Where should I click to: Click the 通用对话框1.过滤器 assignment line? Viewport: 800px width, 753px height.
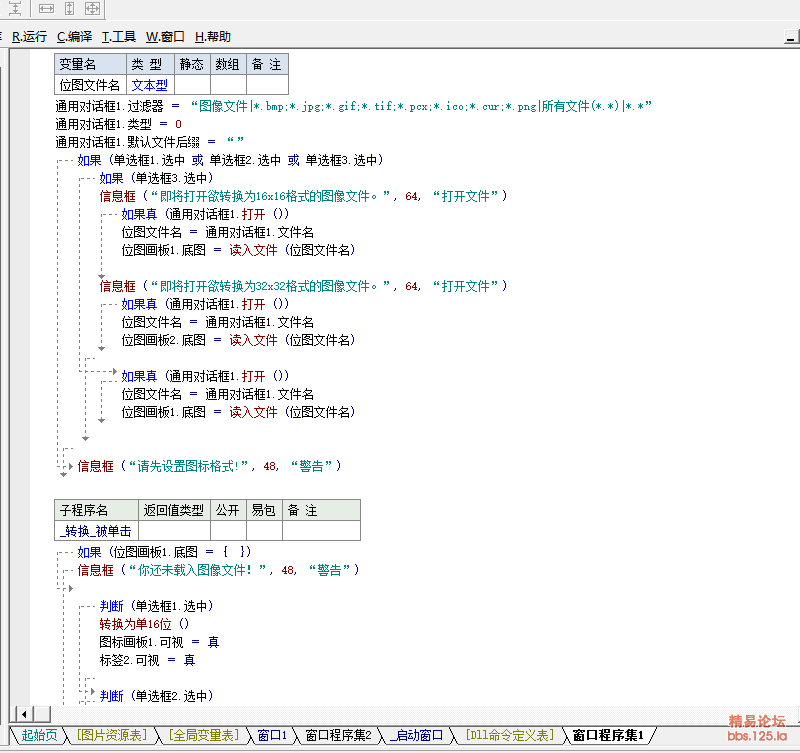tap(354, 106)
